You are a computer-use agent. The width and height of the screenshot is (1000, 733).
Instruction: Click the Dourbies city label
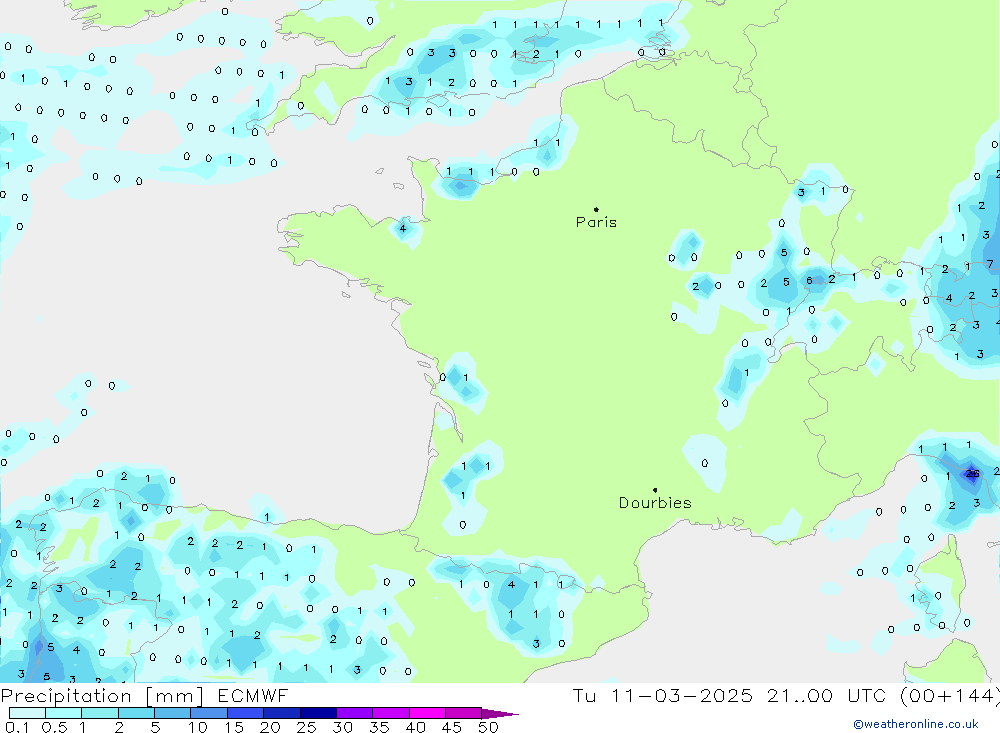655,503
